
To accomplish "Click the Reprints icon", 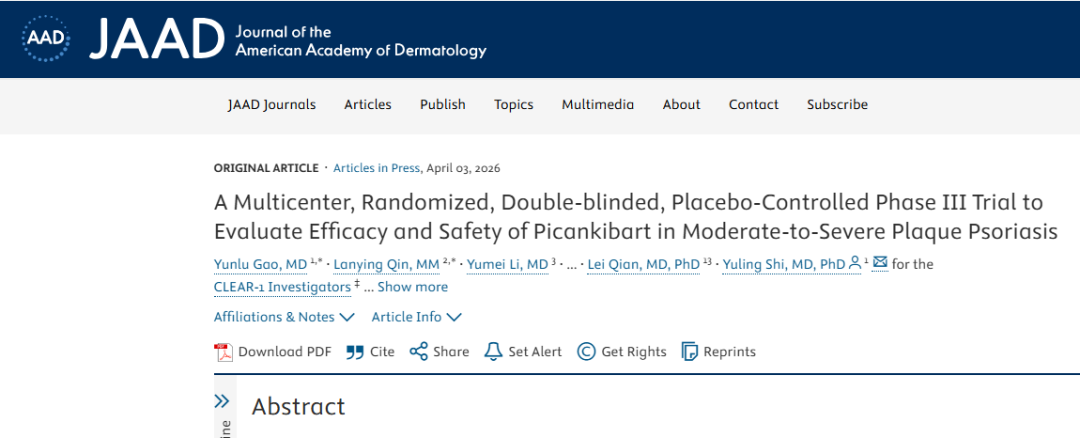I will click(689, 351).
